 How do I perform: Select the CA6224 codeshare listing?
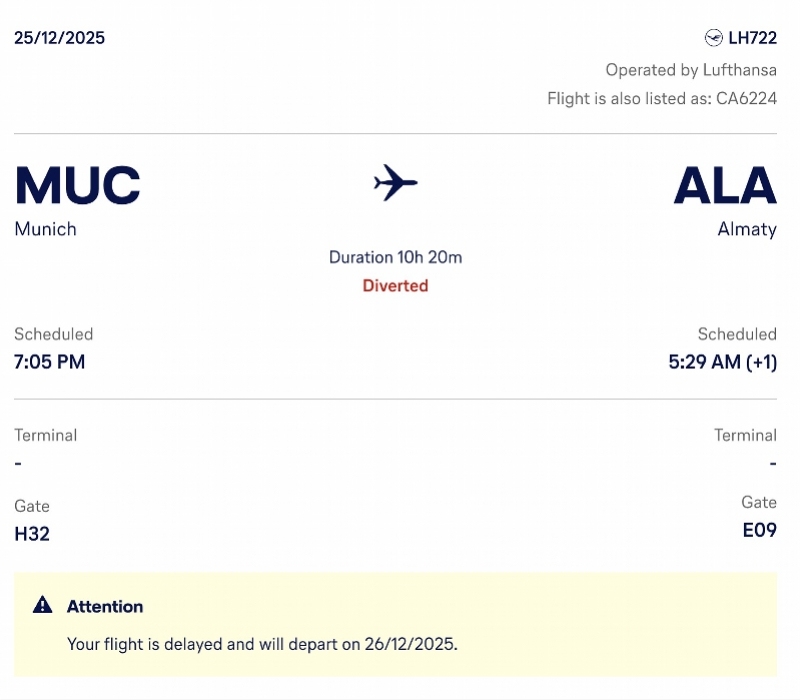[746, 99]
